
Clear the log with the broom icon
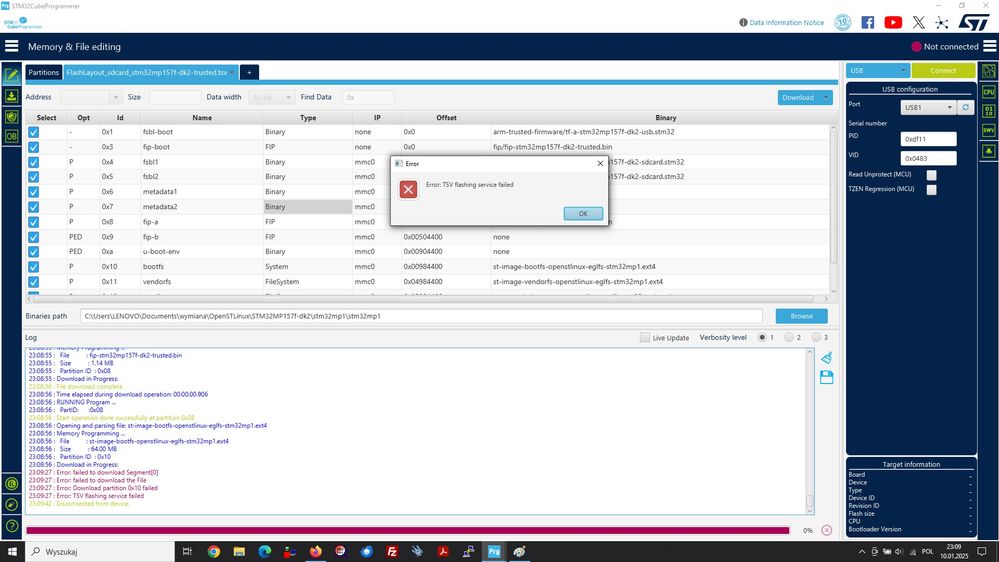826,357
